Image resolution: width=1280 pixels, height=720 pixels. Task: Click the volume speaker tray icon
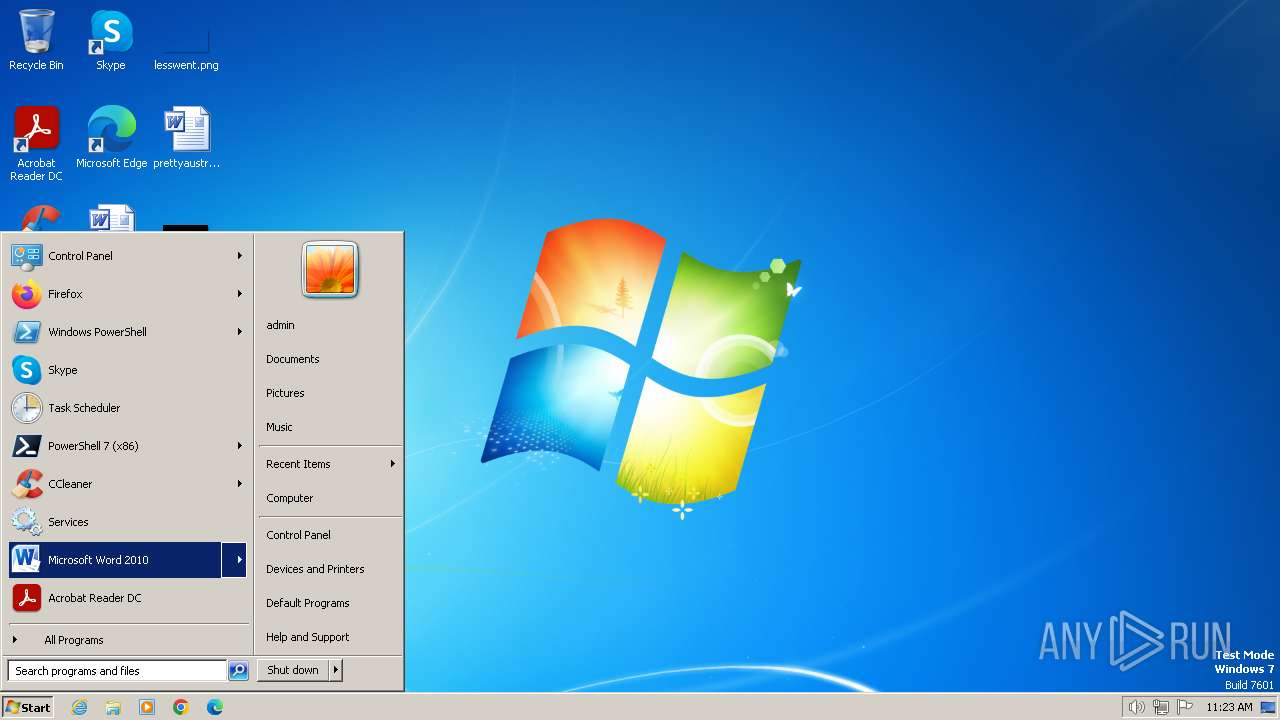point(1136,707)
